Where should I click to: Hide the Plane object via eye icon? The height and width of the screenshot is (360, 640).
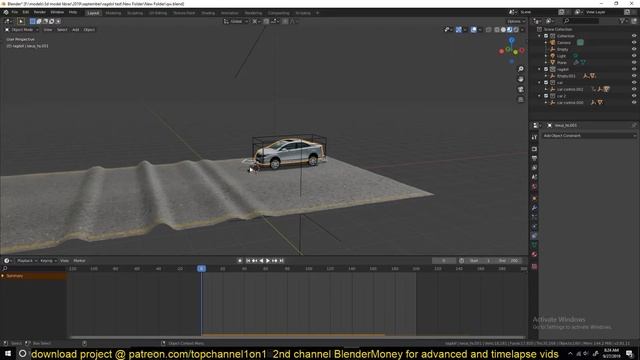pyautogui.click(x=634, y=62)
